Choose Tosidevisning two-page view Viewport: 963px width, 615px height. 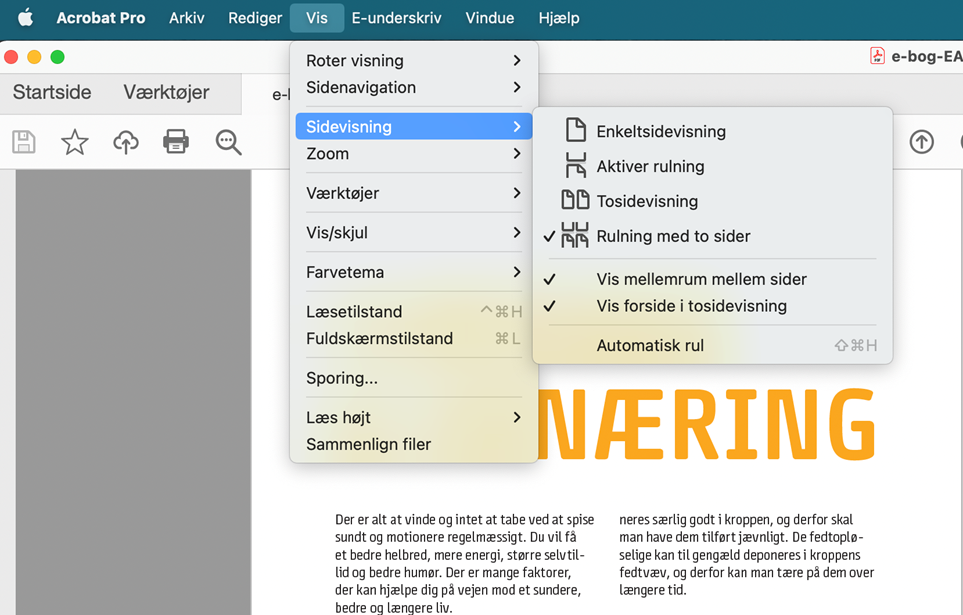[x=647, y=201]
